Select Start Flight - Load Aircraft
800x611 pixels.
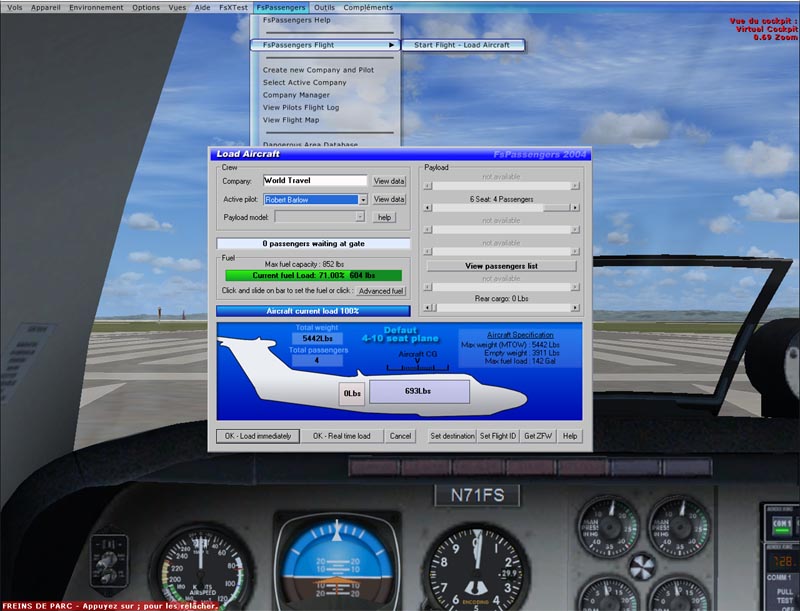click(462, 45)
